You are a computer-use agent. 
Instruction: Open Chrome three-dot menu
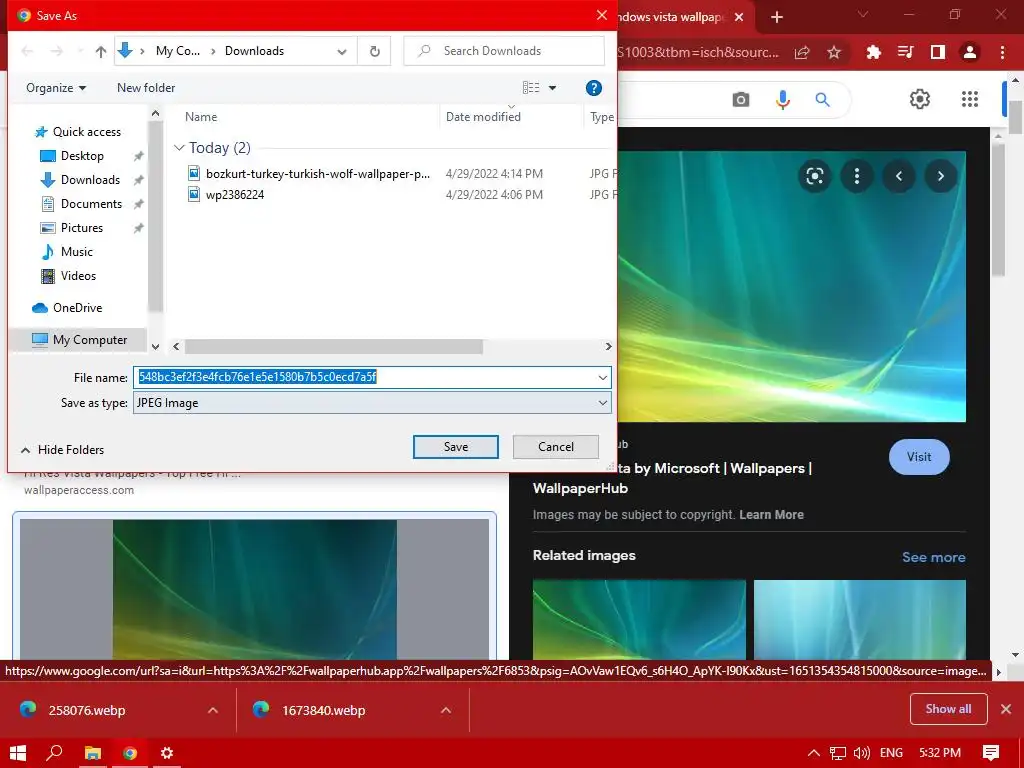[1002, 52]
